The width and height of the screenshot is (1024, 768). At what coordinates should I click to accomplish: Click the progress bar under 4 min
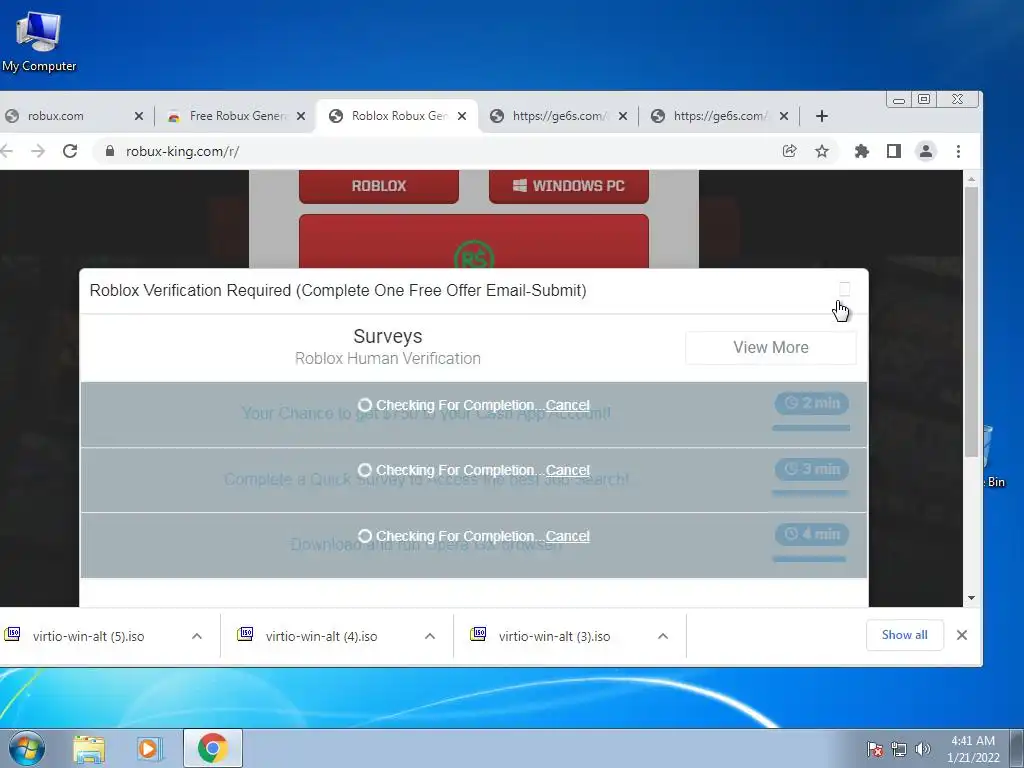(808, 559)
